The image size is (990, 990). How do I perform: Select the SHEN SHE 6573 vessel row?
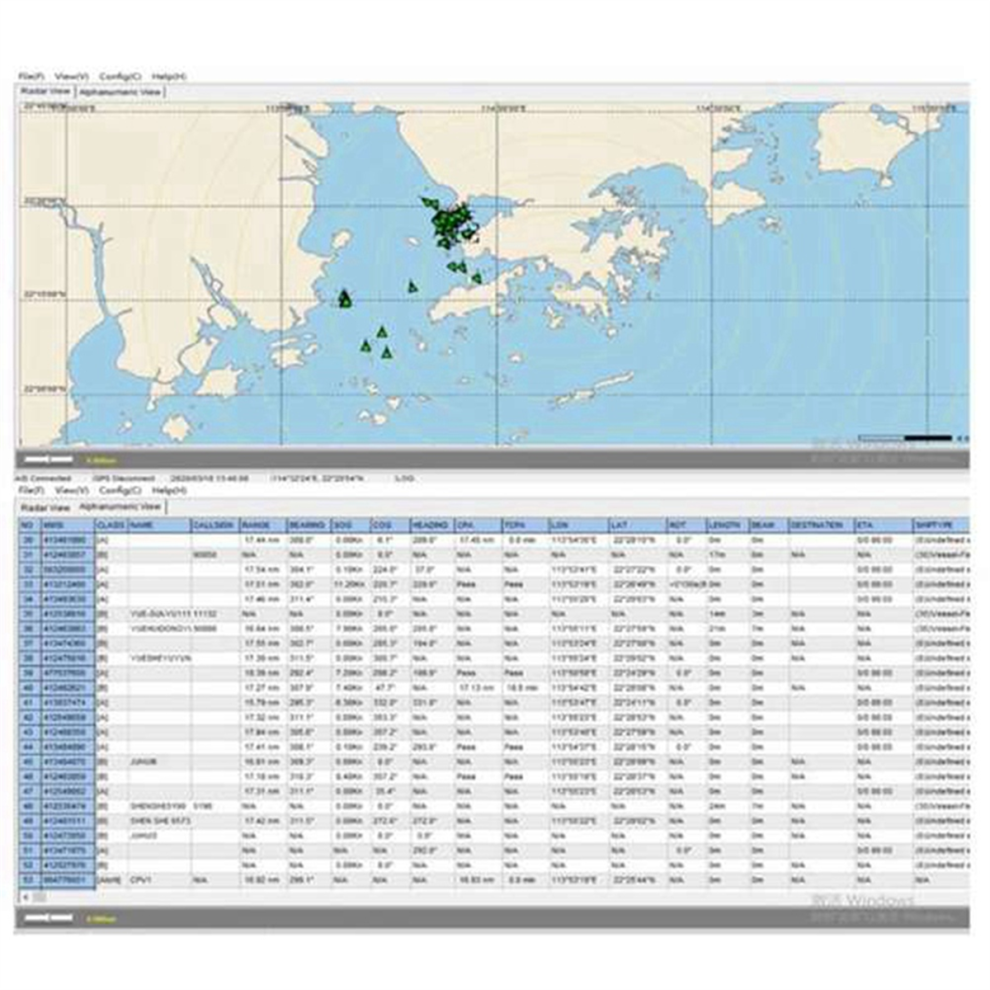[492, 821]
